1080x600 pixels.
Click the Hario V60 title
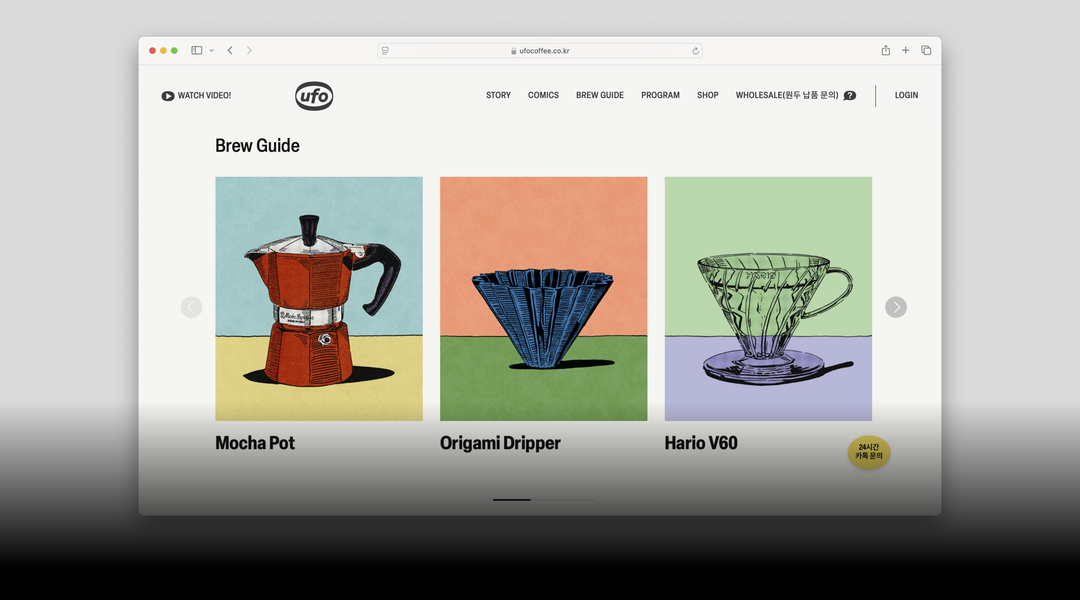tap(701, 443)
